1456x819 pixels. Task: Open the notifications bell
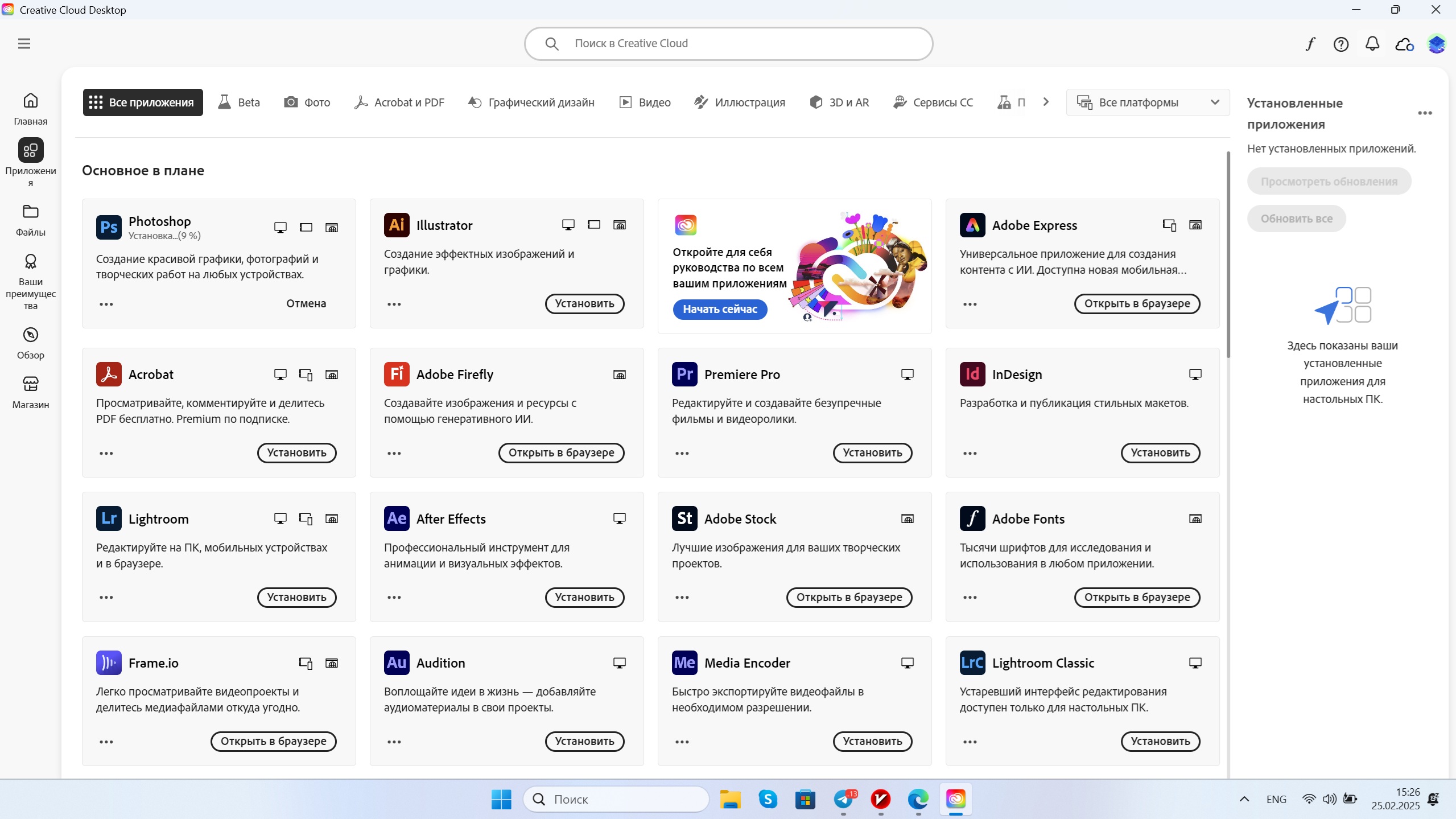pos(1372,44)
